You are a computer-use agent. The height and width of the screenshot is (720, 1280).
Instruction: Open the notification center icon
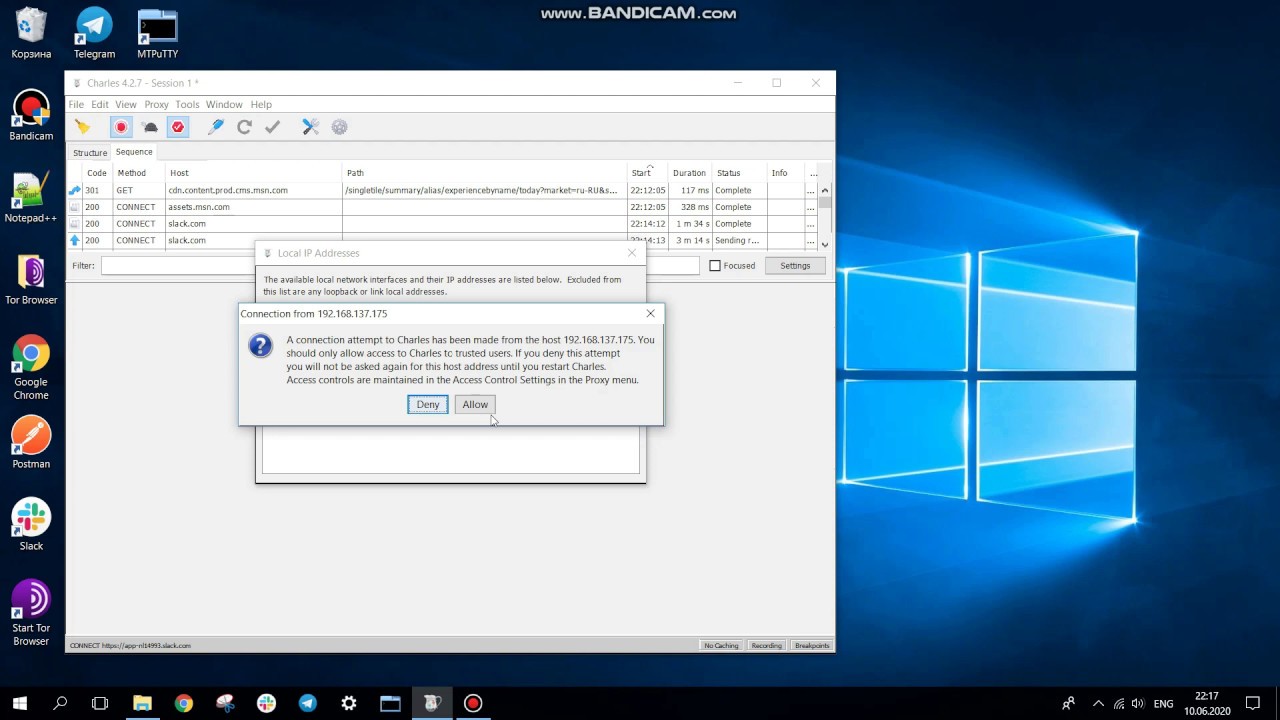pos(1253,703)
